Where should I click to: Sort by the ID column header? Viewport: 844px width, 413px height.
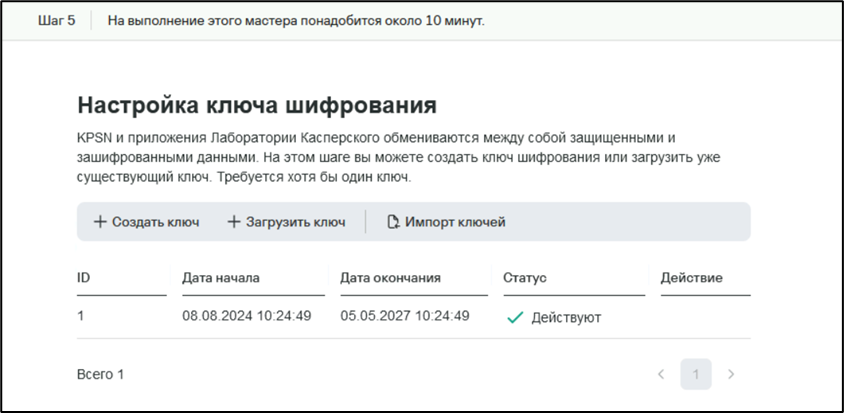coord(84,277)
